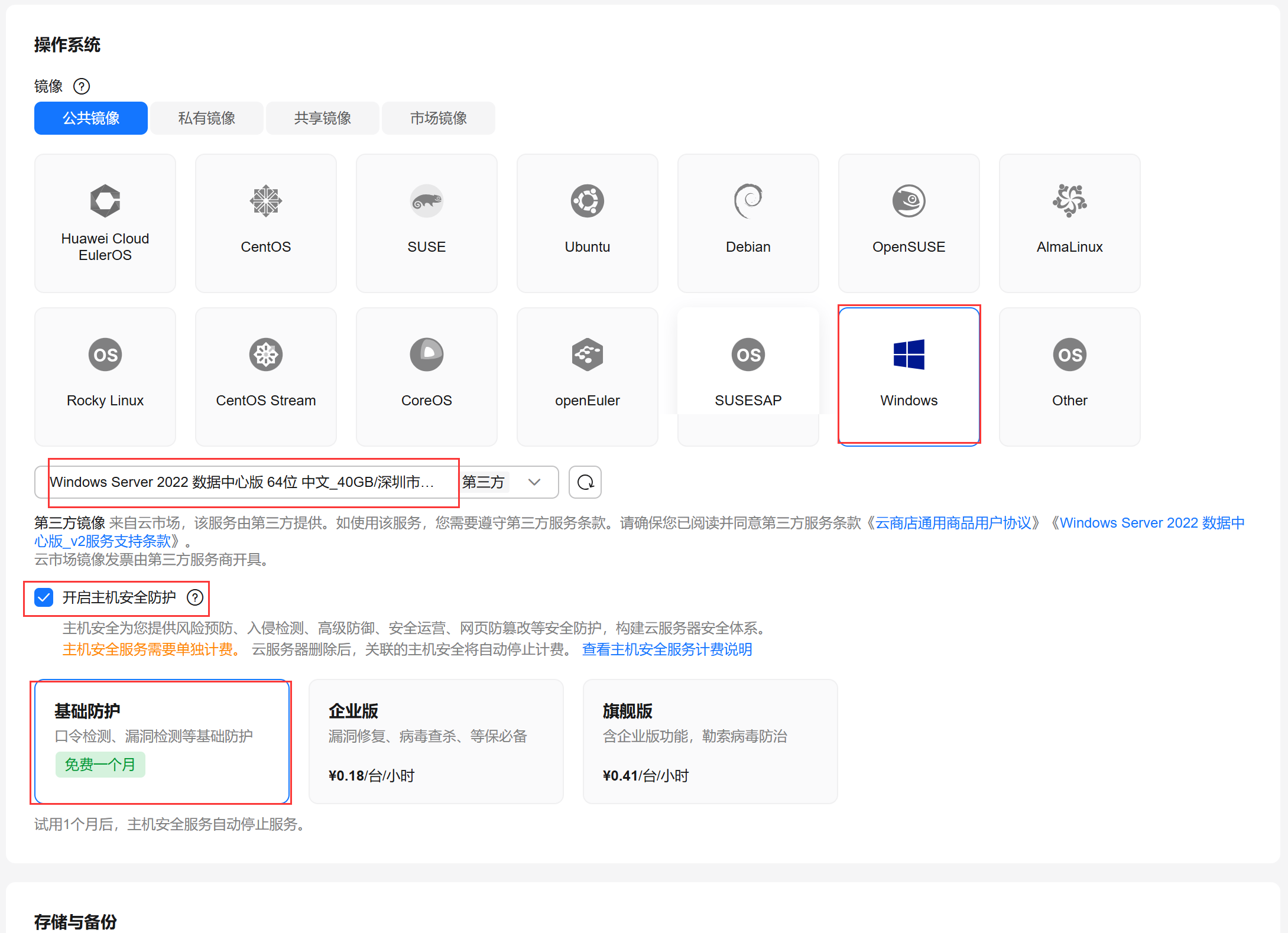Select the Huawei Cloud EulerOS image icon
Viewport: 1288px width, 933px height.
tap(105, 201)
